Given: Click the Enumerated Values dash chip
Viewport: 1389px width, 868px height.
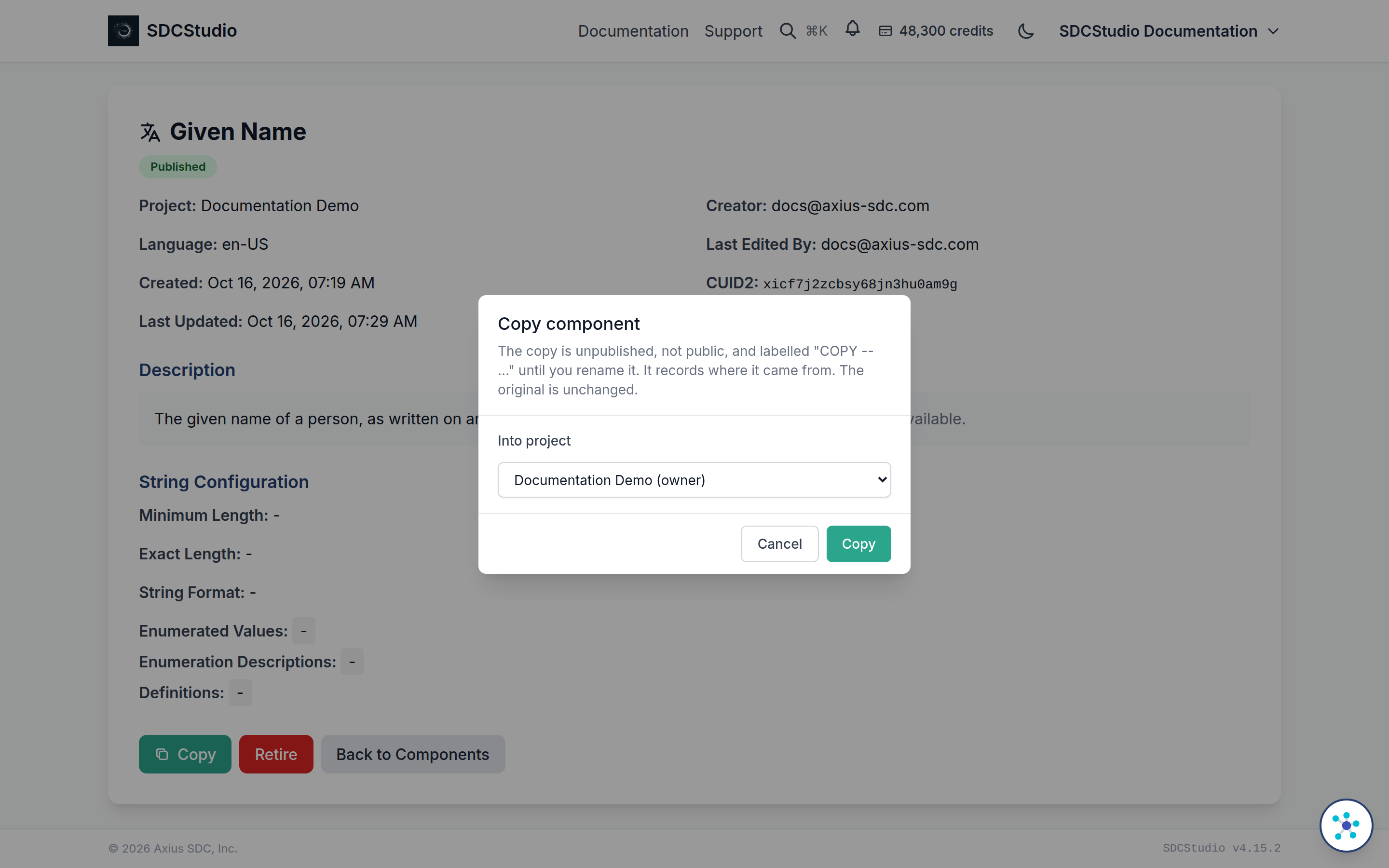Looking at the screenshot, I should point(304,631).
